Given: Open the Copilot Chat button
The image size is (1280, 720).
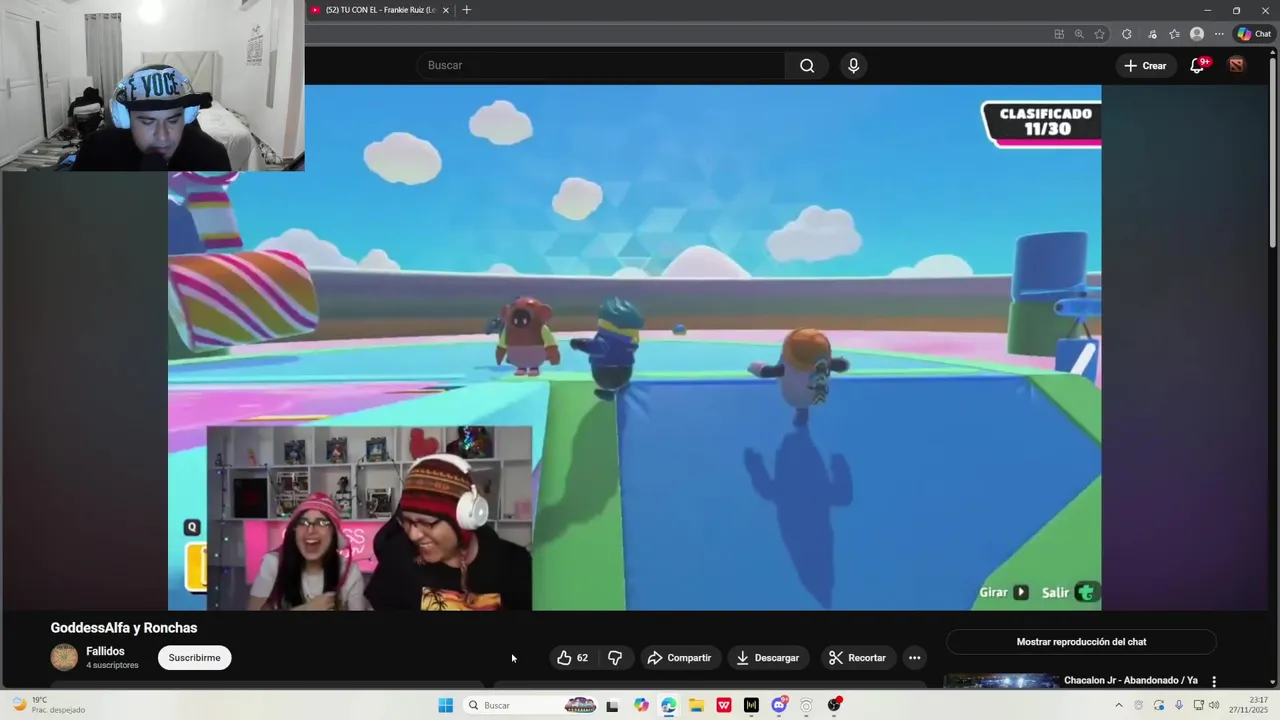Looking at the screenshot, I should pos(1254,34).
